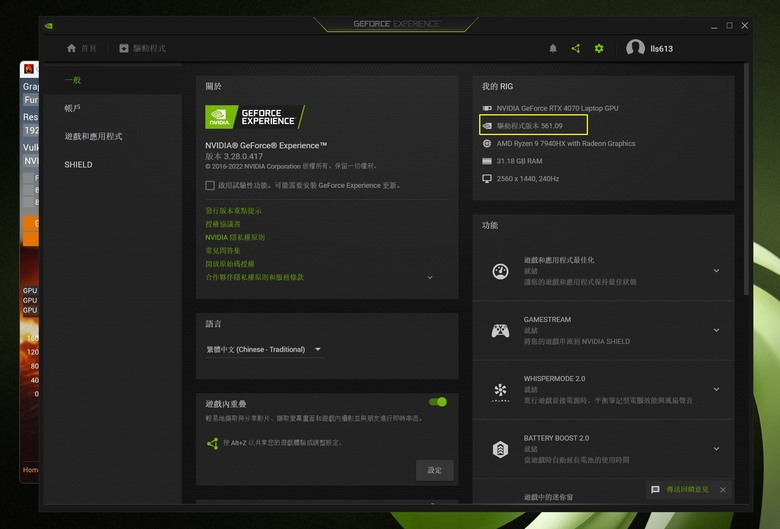This screenshot has height=529, width=780.
Task: Click NVIDIA logo icon in title bar
Action: coord(49,25)
